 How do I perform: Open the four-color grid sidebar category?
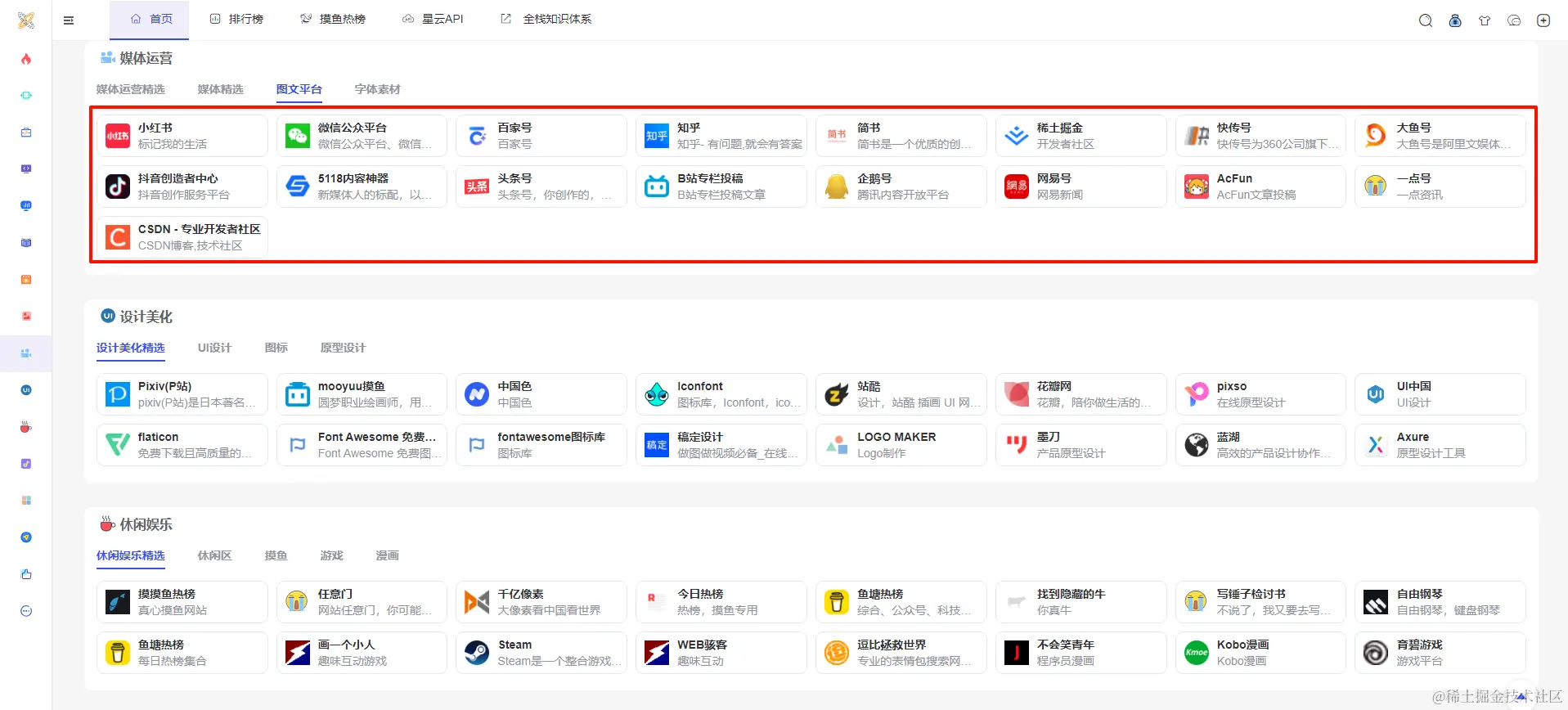pos(26,501)
